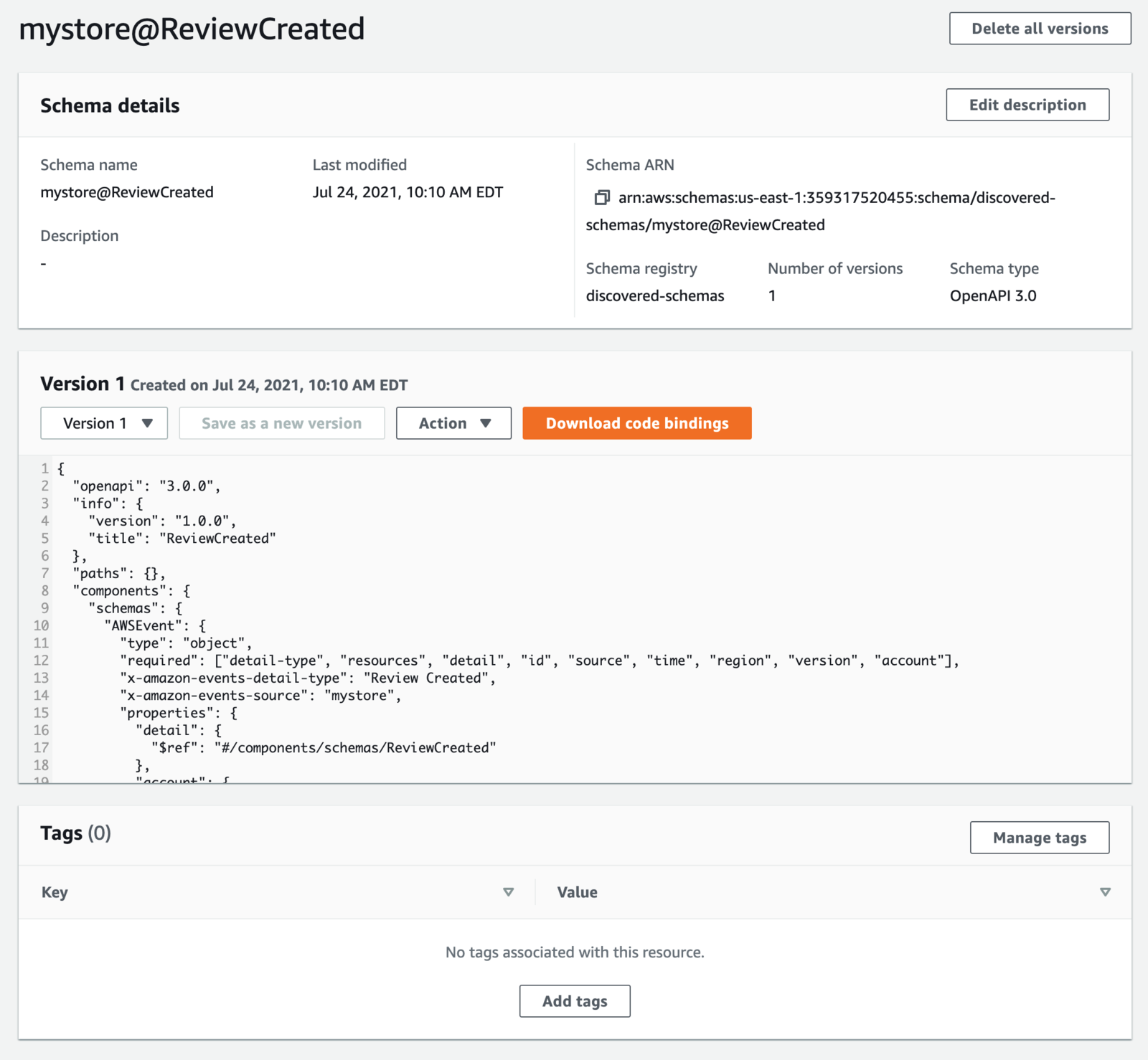Click the required fields line in code
Viewport: 1148px width, 1060px height.
540,661
